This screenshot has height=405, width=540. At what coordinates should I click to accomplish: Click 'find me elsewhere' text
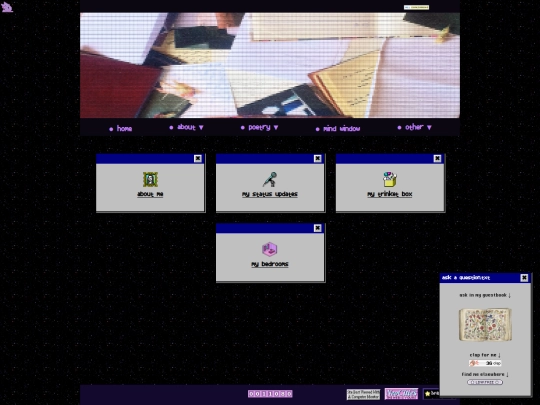[x=485, y=374]
